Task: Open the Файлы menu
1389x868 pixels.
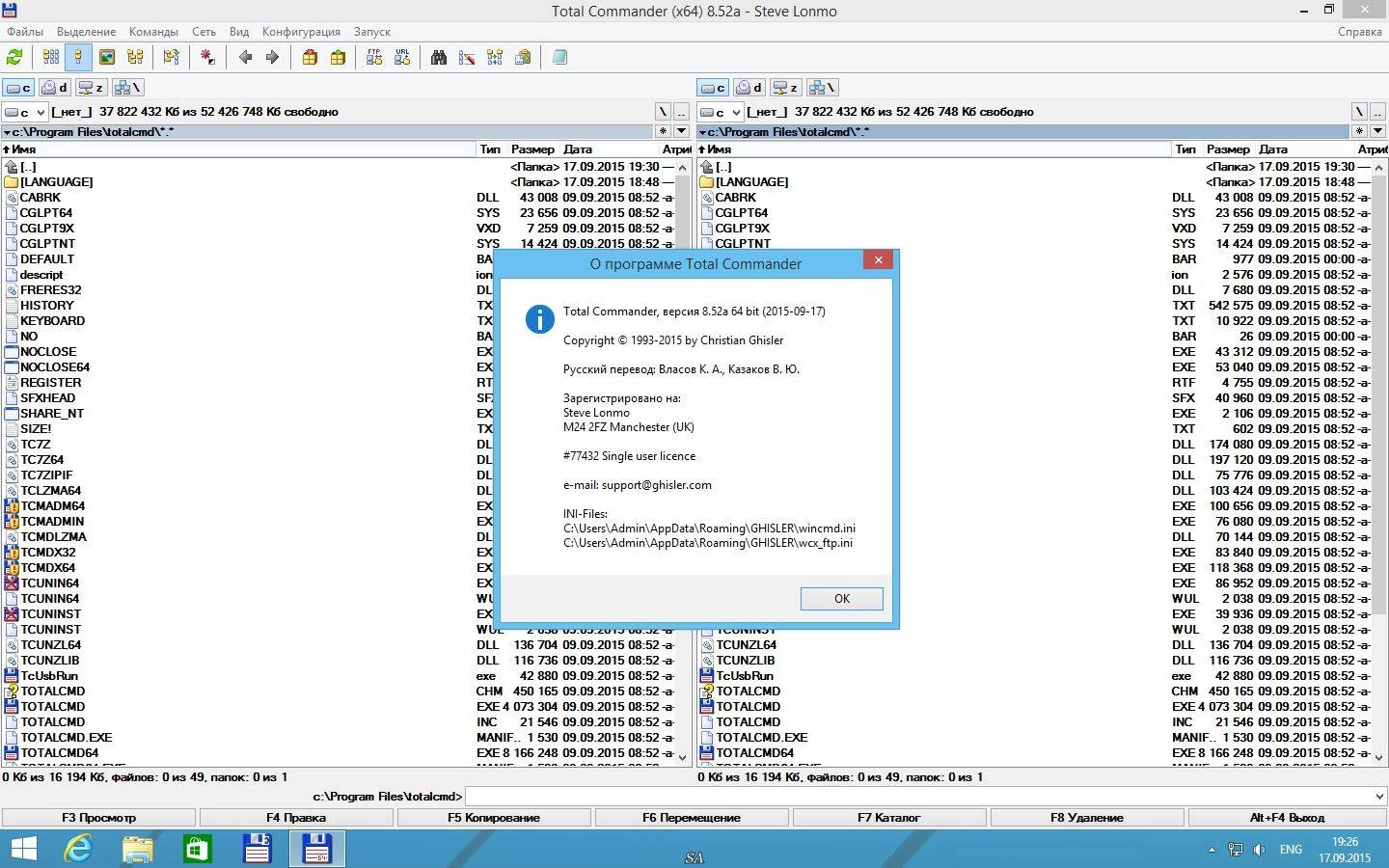Action: click(x=25, y=32)
